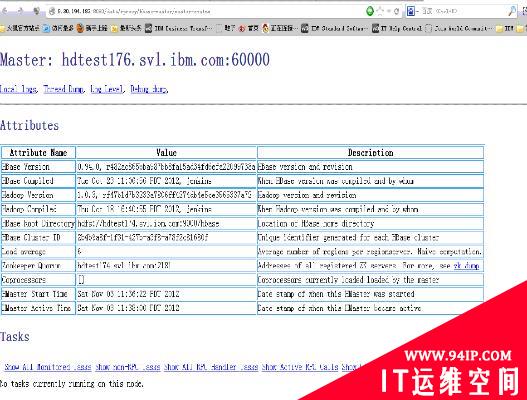The width and height of the screenshot is (527, 400).
Task: Click the reload page icon in address bar
Action: (397, 11)
